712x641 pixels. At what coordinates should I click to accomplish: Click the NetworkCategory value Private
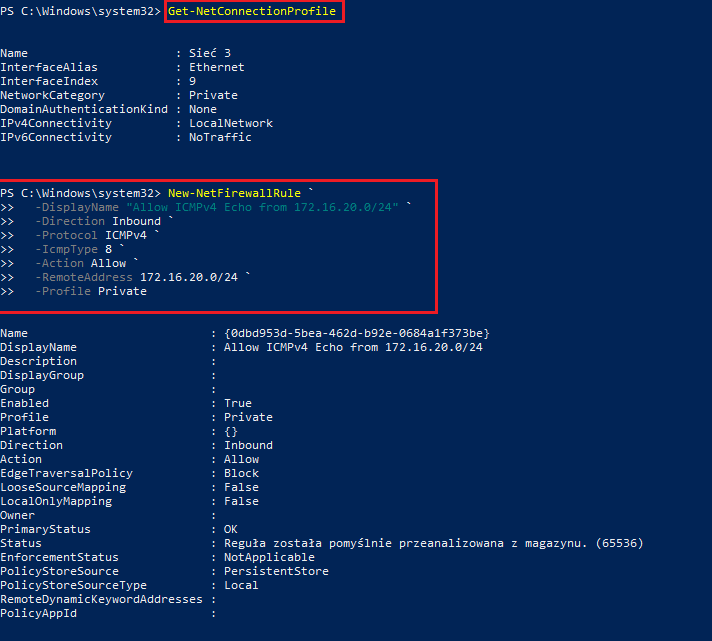click(213, 95)
